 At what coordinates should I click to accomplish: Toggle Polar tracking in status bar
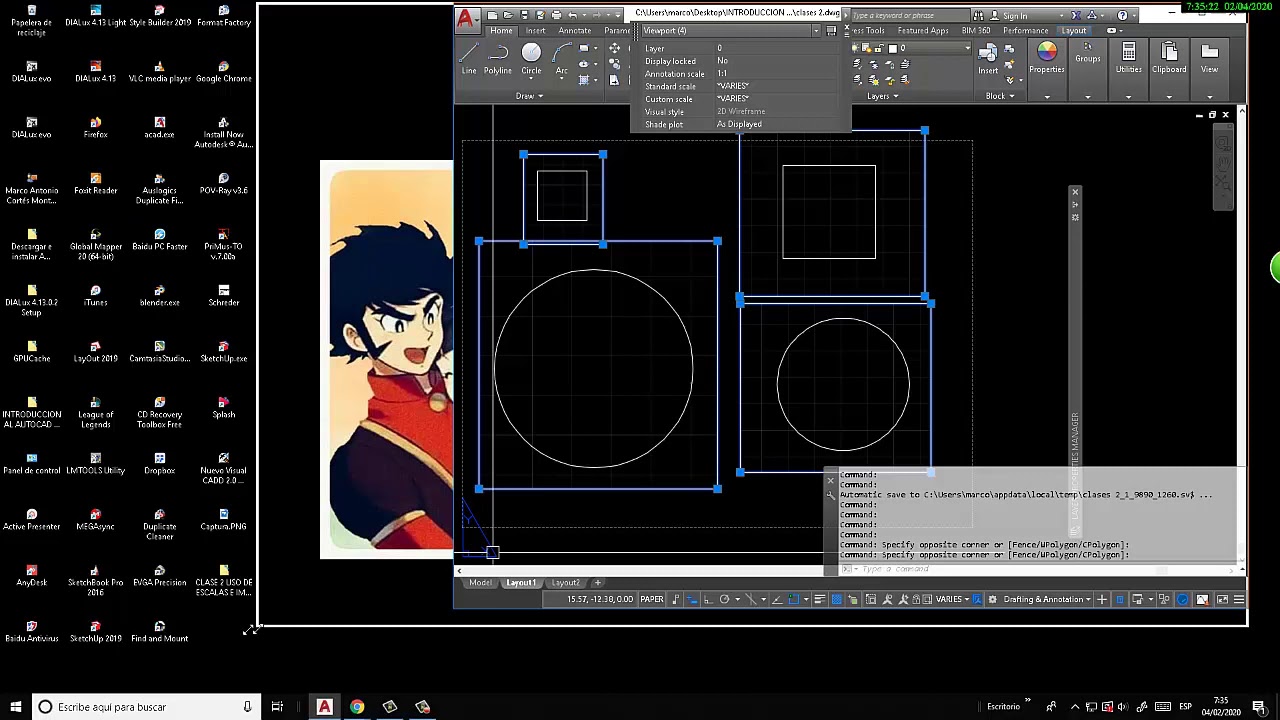[x=725, y=599]
